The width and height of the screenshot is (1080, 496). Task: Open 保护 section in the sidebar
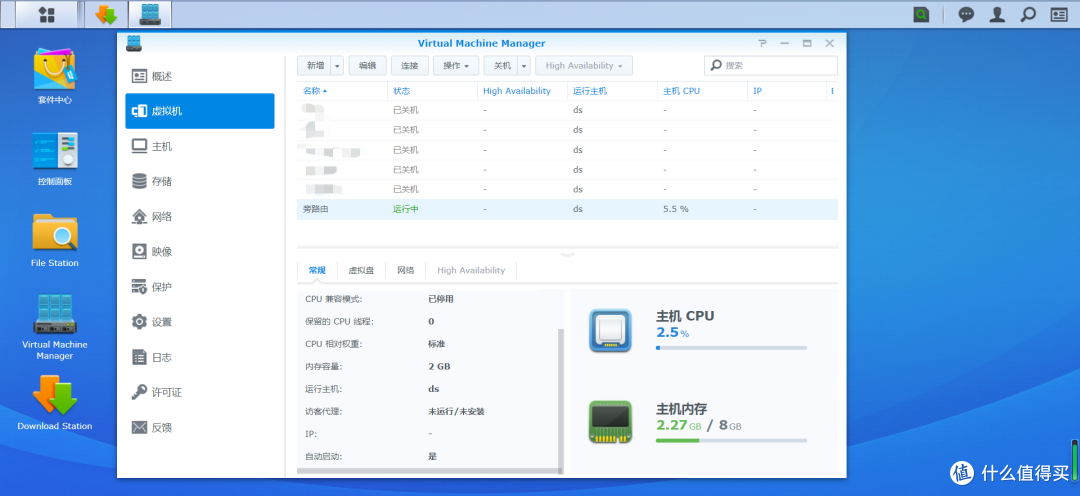(x=200, y=287)
